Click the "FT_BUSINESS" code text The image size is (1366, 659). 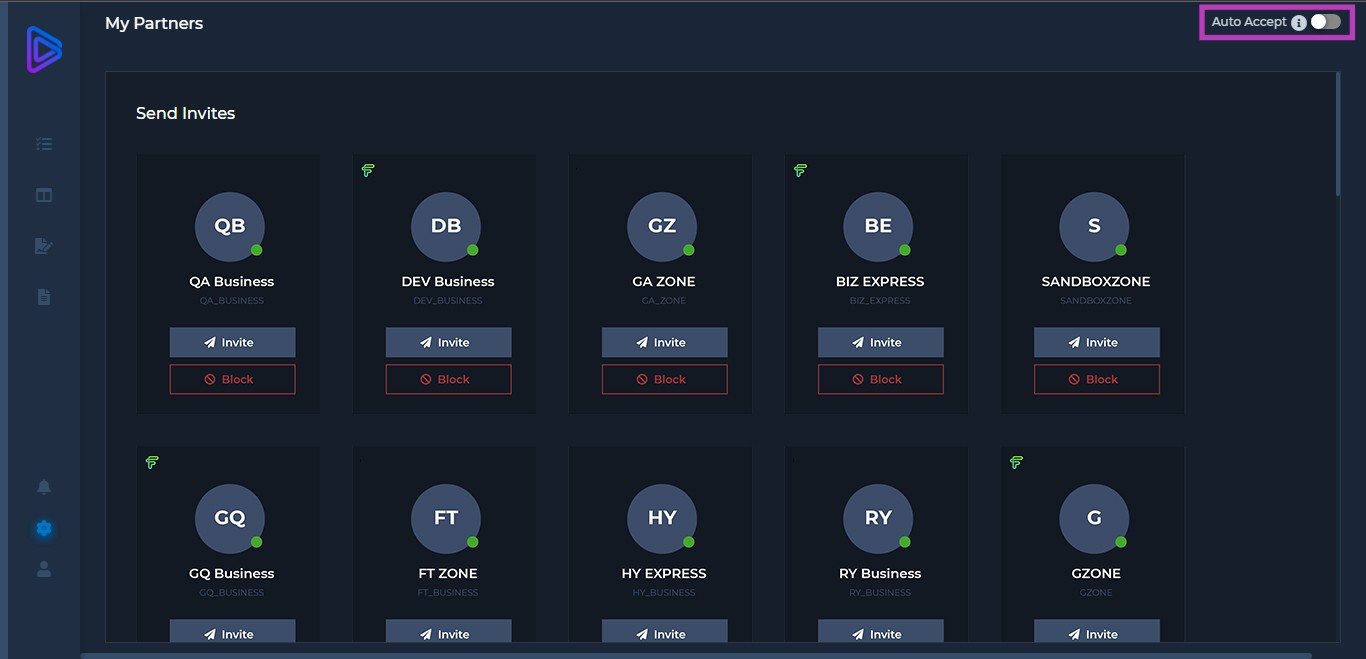point(448,593)
